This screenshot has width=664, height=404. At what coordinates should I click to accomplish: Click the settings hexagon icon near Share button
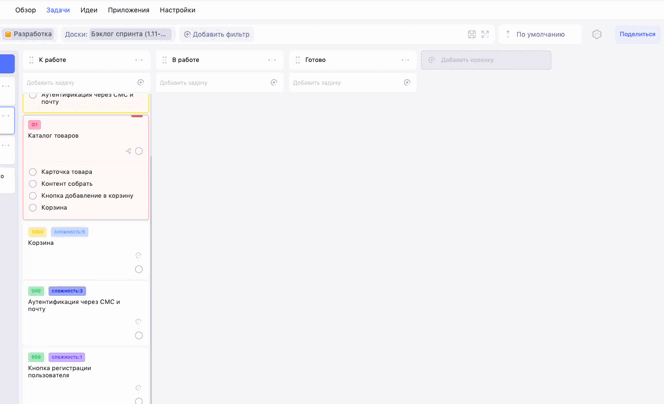pyautogui.click(x=597, y=34)
